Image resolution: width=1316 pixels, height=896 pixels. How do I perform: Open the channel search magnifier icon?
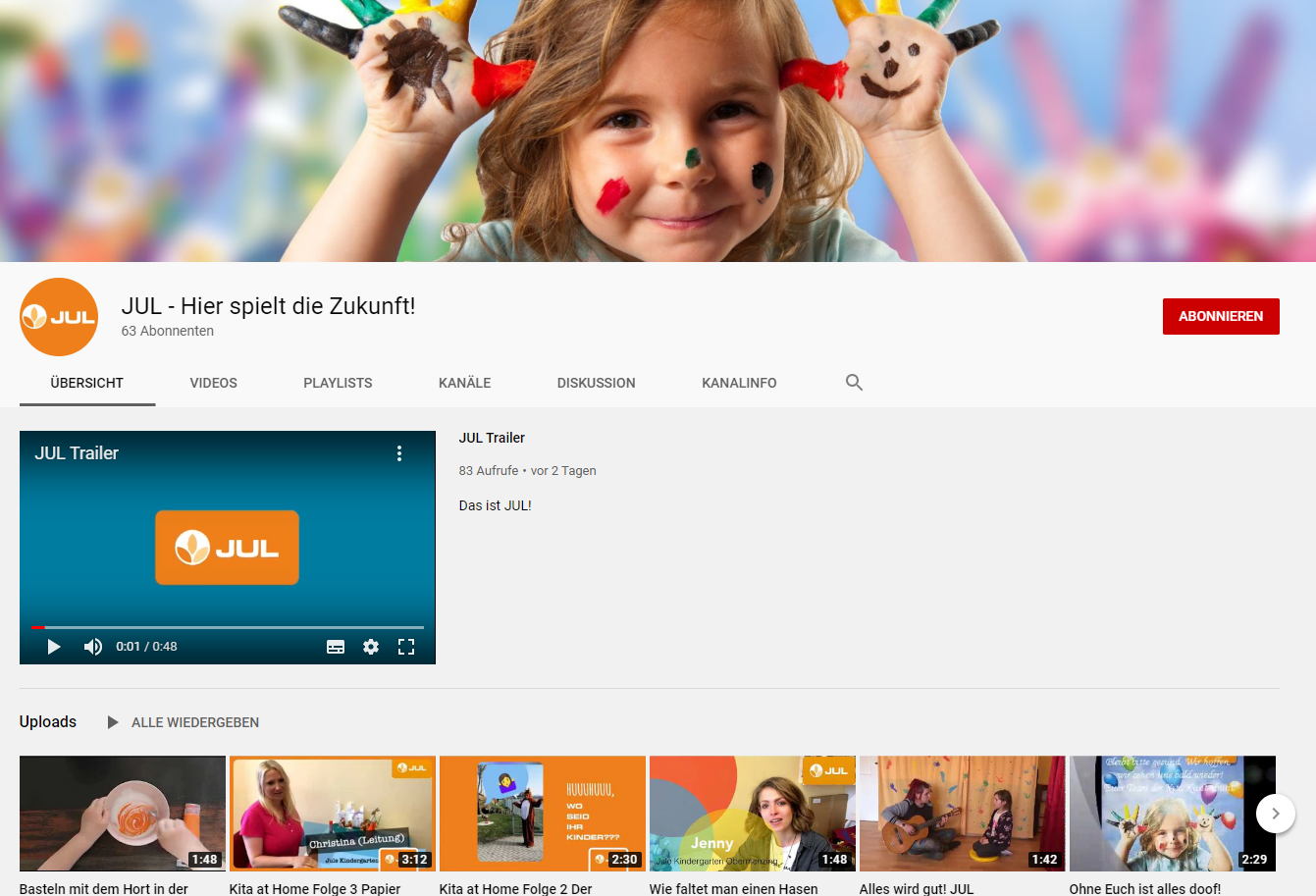coord(854,383)
